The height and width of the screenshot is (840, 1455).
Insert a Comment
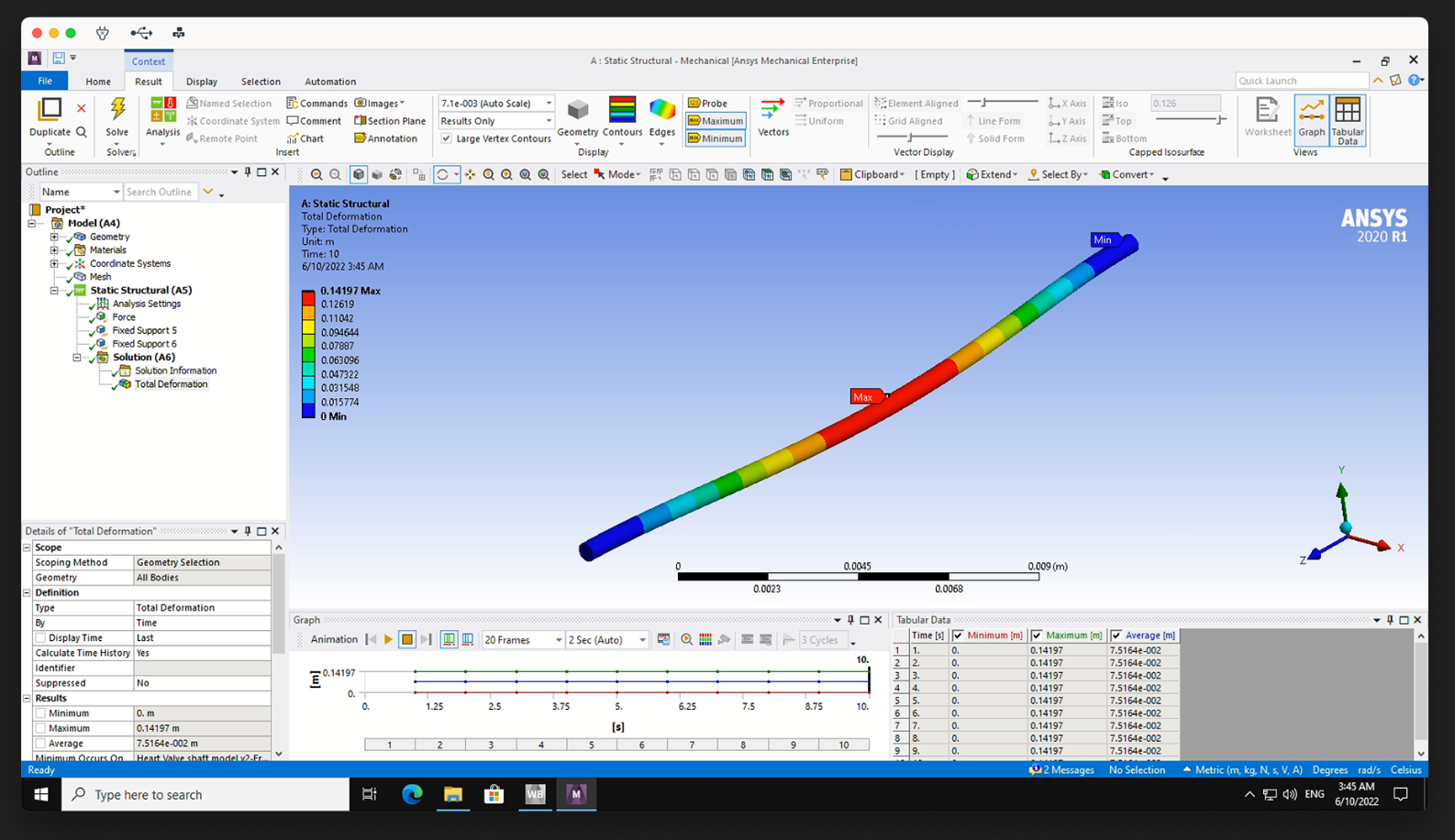point(314,120)
